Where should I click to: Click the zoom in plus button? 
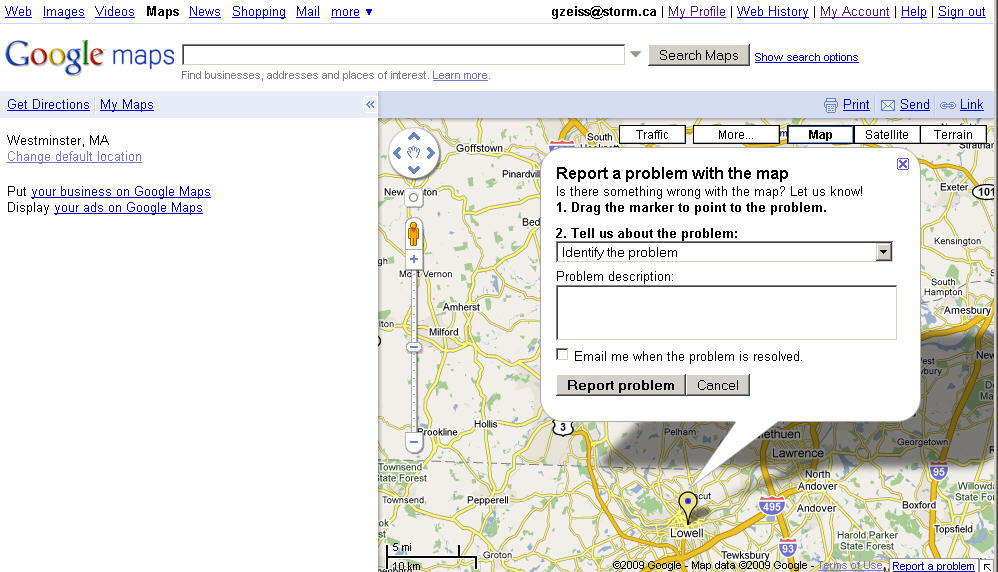tap(414, 259)
